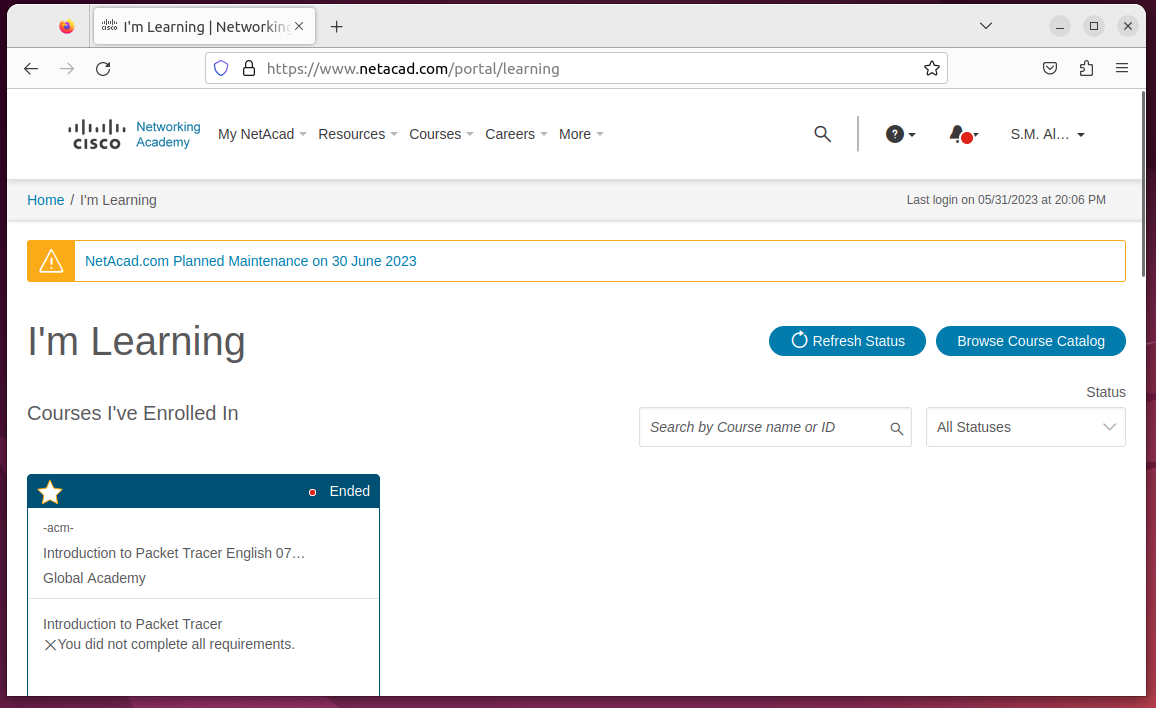Click the Cisco Networking Academy logo
Viewport: 1156px width, 708px height.
133,134
